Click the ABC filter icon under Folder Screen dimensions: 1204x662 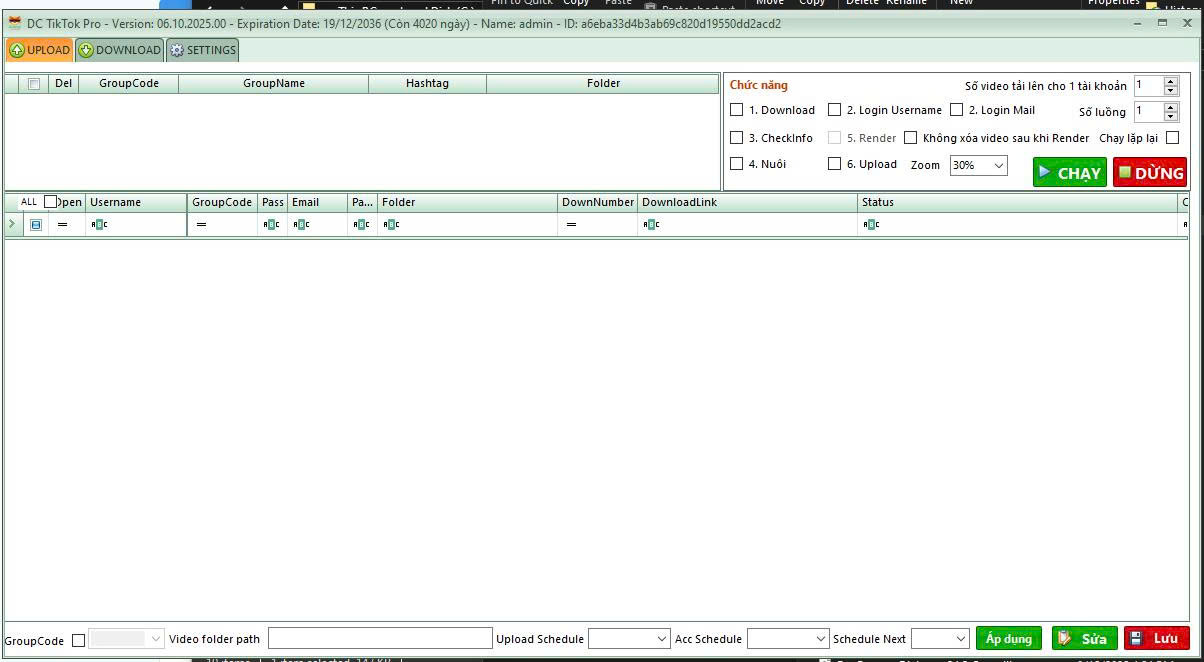pos(391,225)
